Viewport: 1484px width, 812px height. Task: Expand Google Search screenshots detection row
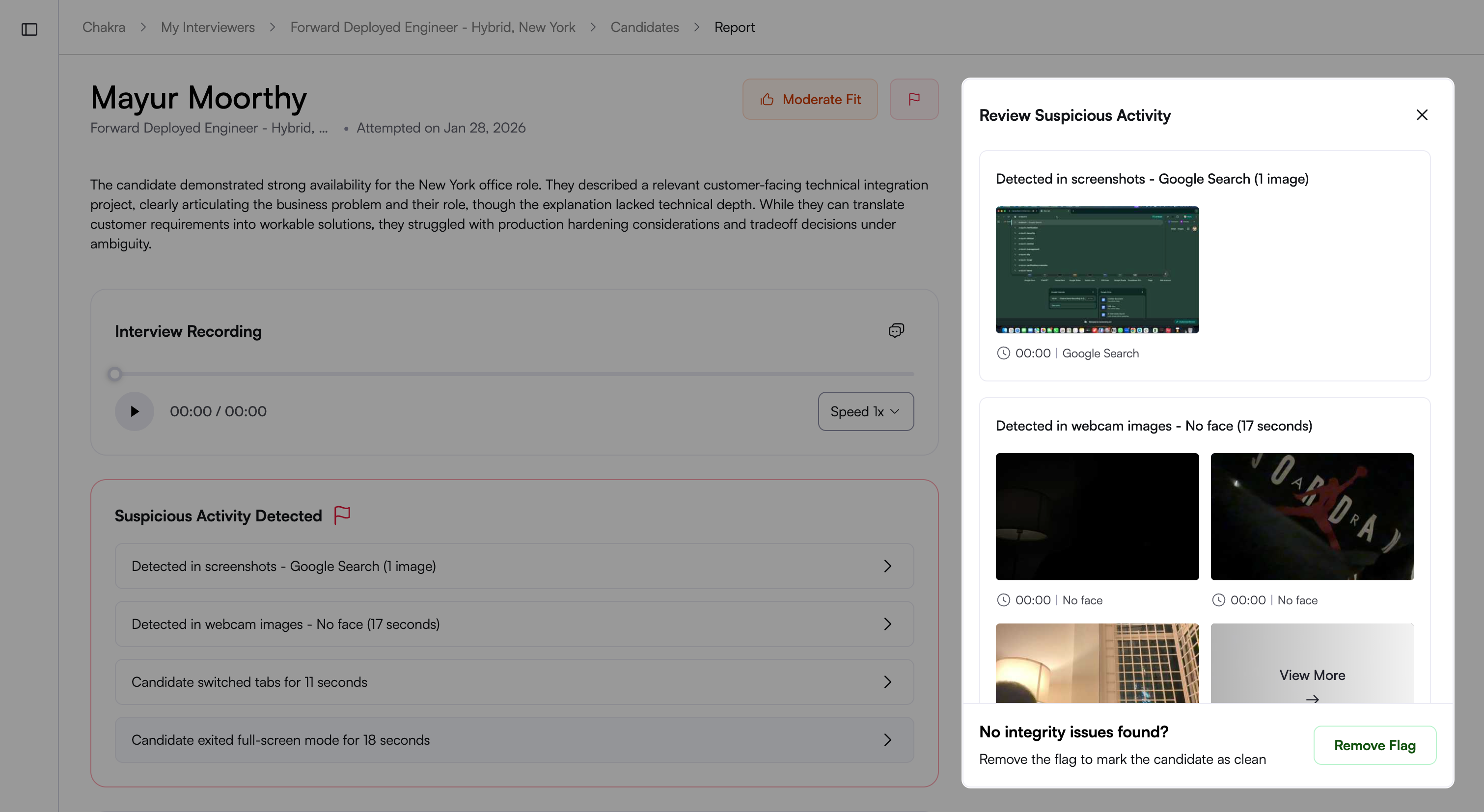pos(514,566)
